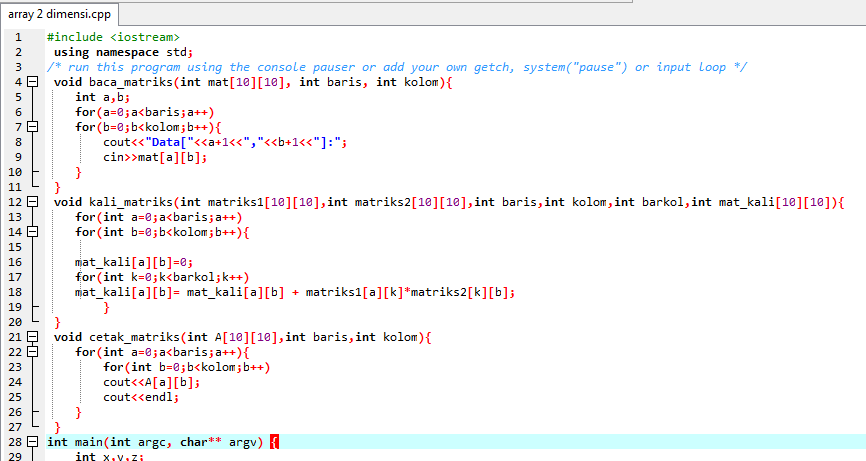Click line number 16 in the gutter
Image resolution: width=866 pixels, height=461 pixels.
15,262
